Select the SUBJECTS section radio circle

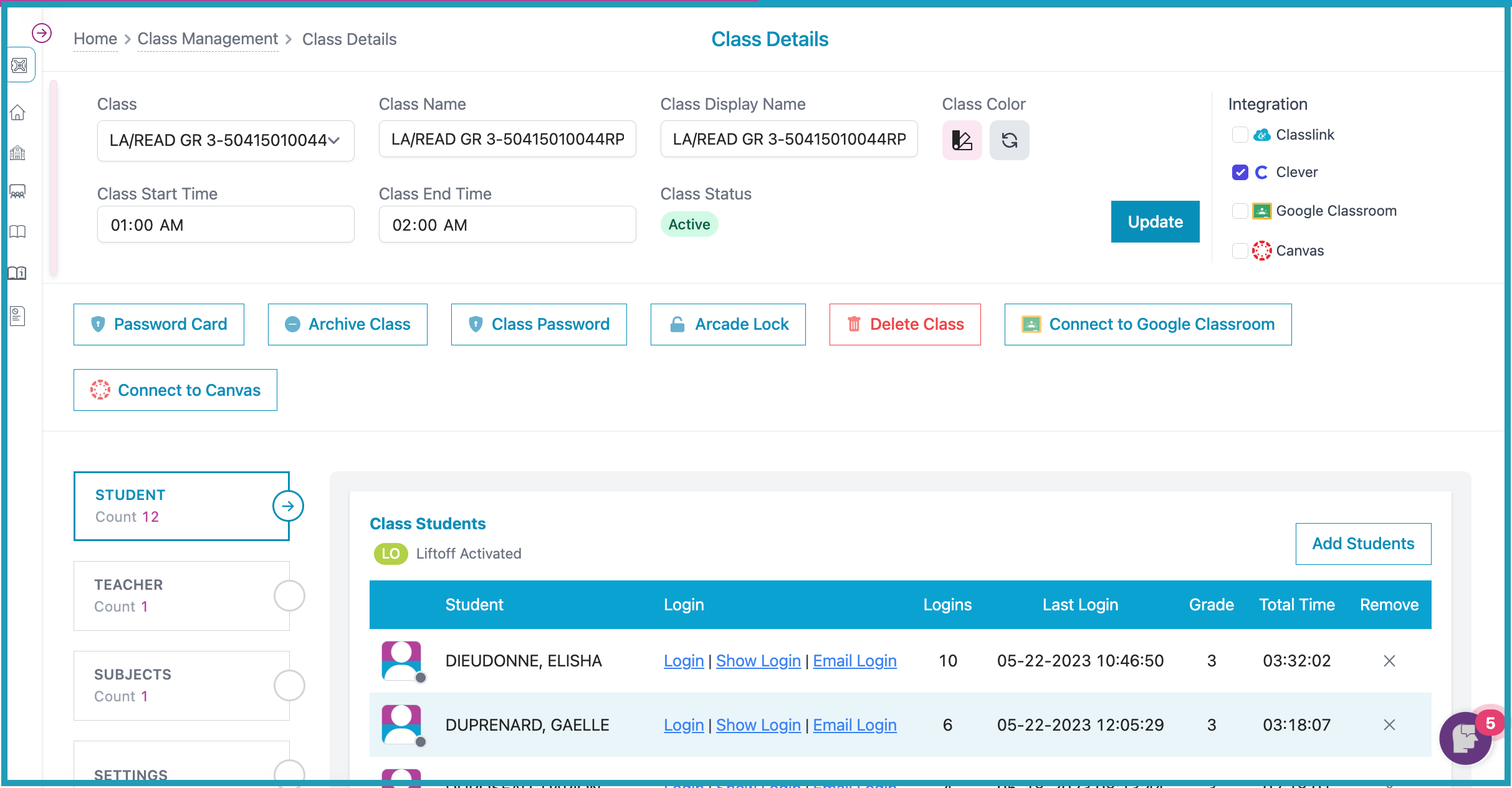(289, 686)
